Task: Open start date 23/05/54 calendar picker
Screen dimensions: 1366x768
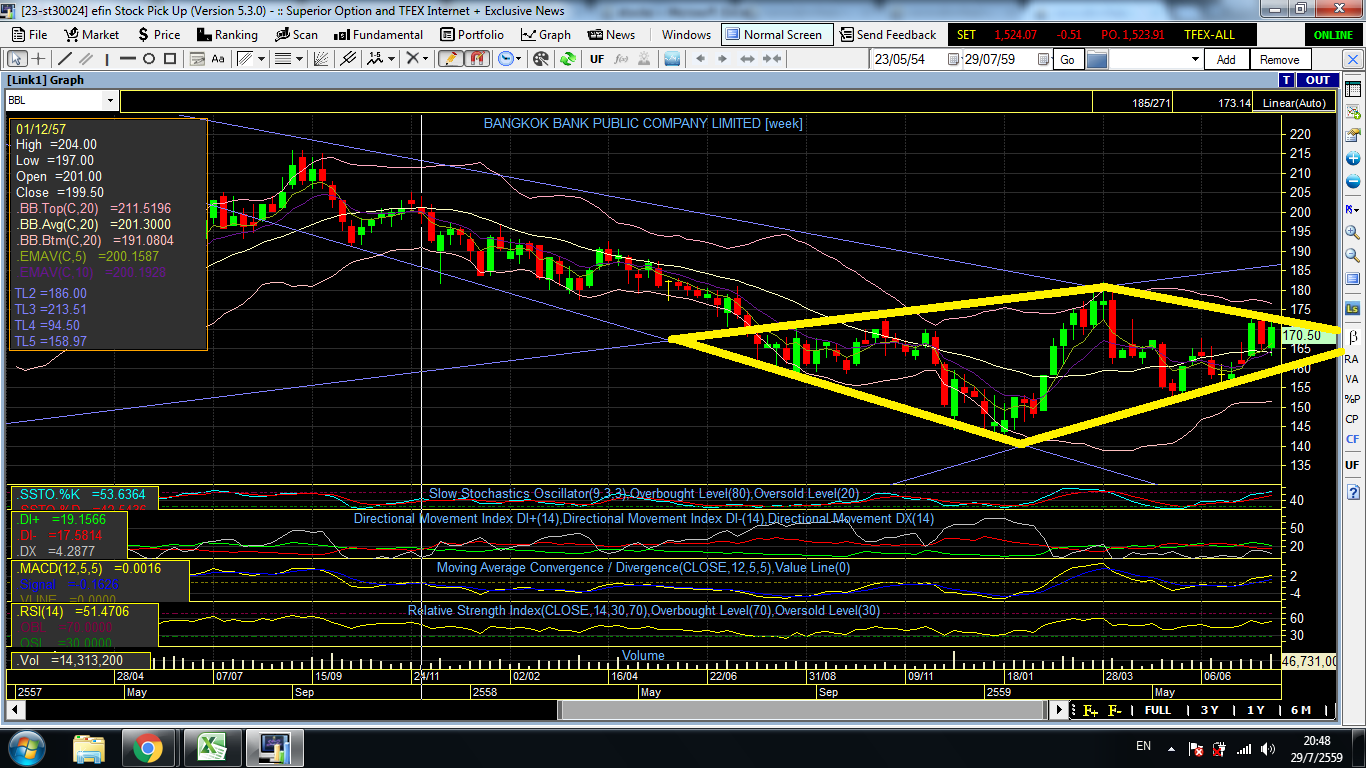Action: pos(954,59)
